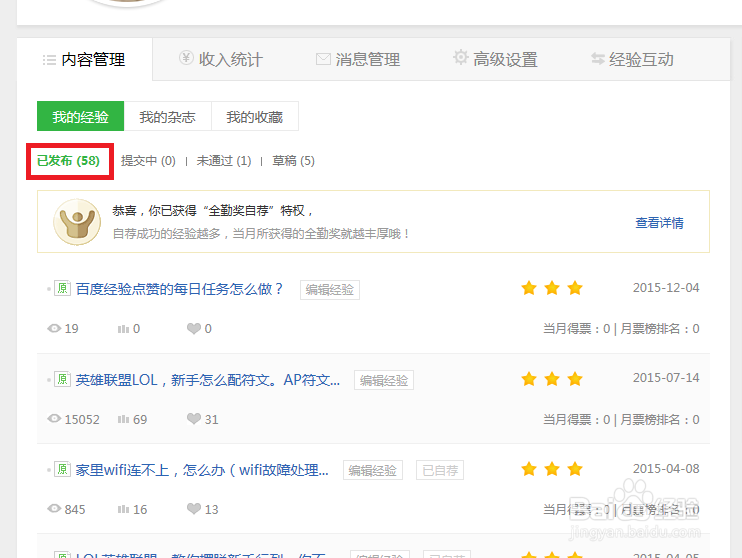Select the 我的杂志 sub-tab
The image size is (742, 558).
[168, 116]
